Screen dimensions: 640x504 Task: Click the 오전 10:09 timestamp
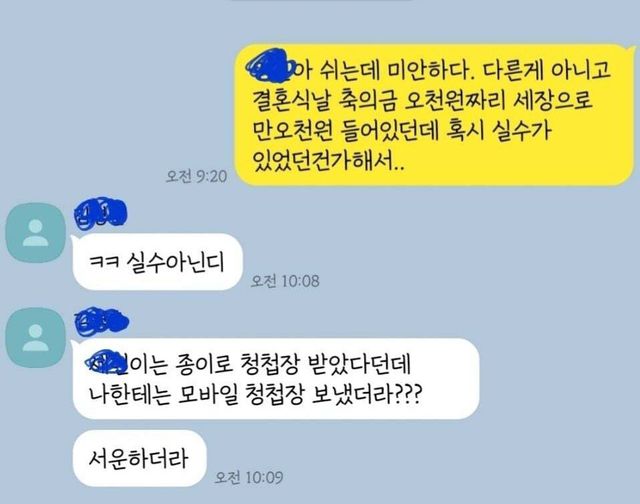point(249,477)
